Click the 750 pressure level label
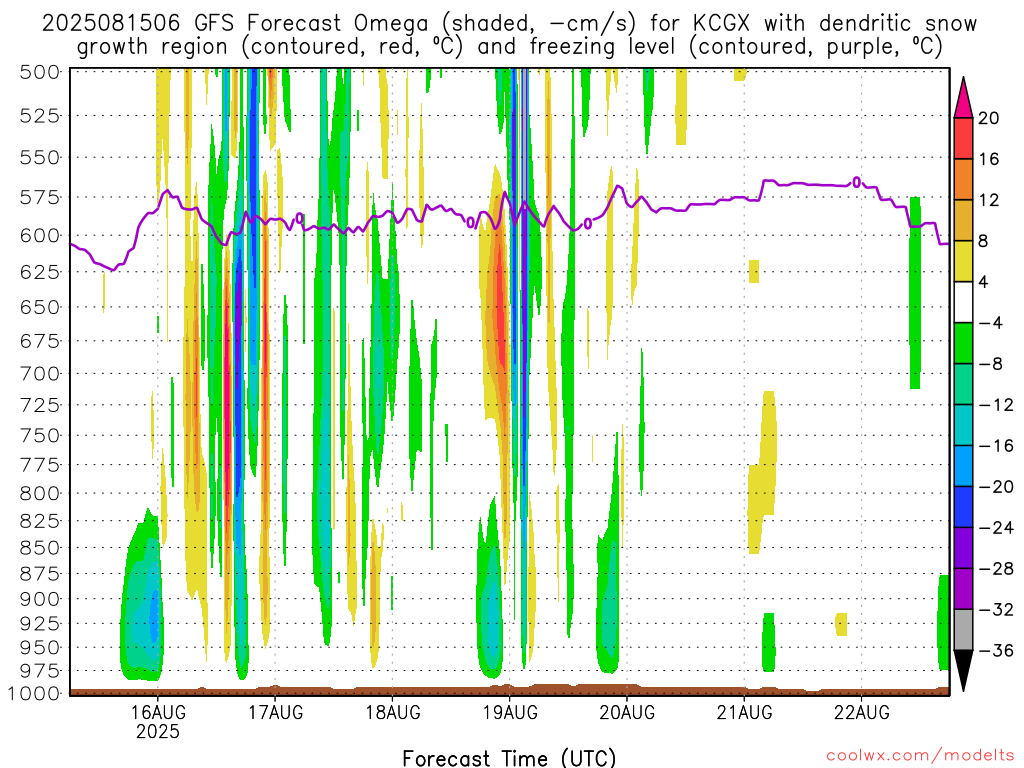1024x768 pixels. [40, 436]
